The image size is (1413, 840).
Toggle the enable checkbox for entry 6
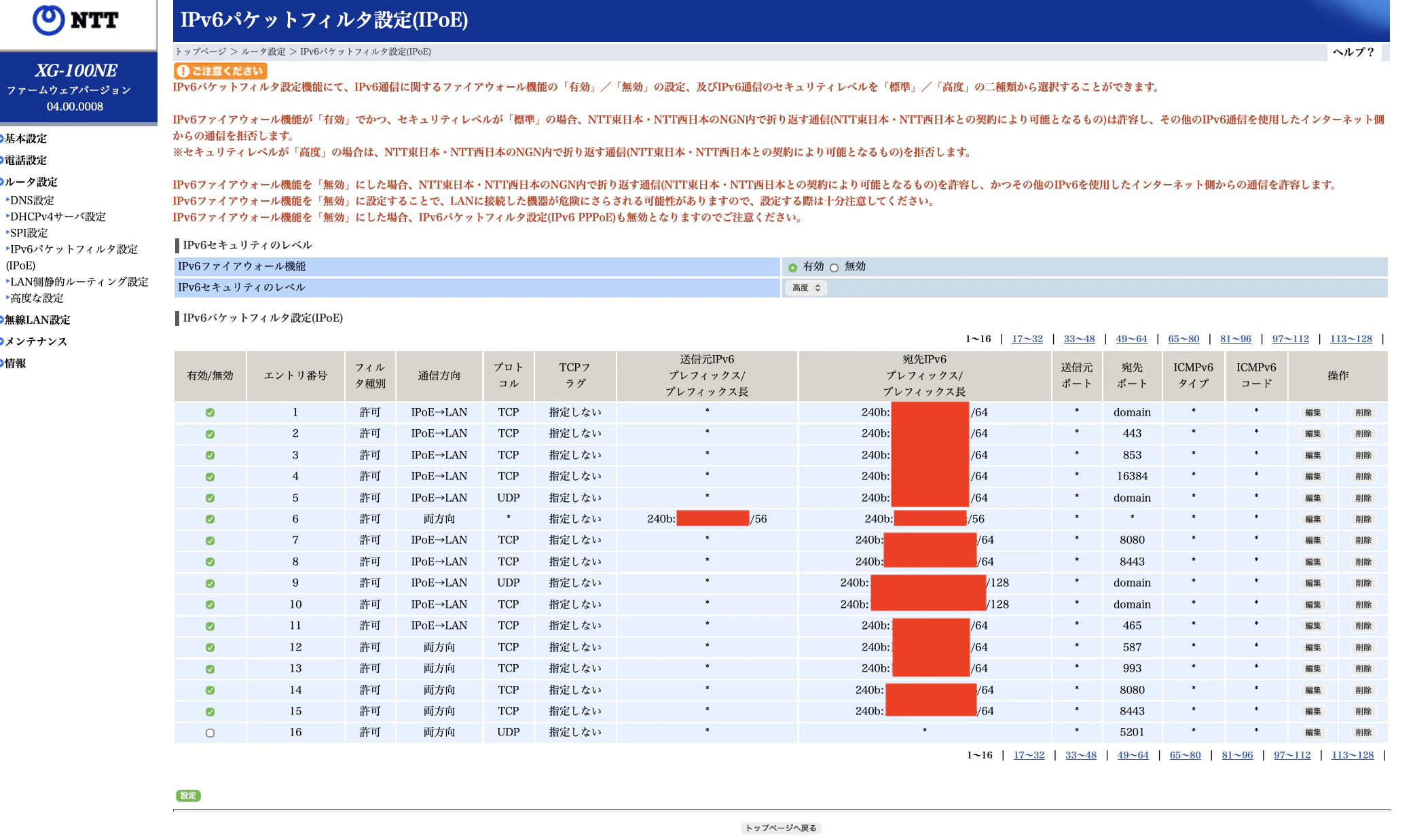point(210,519)
